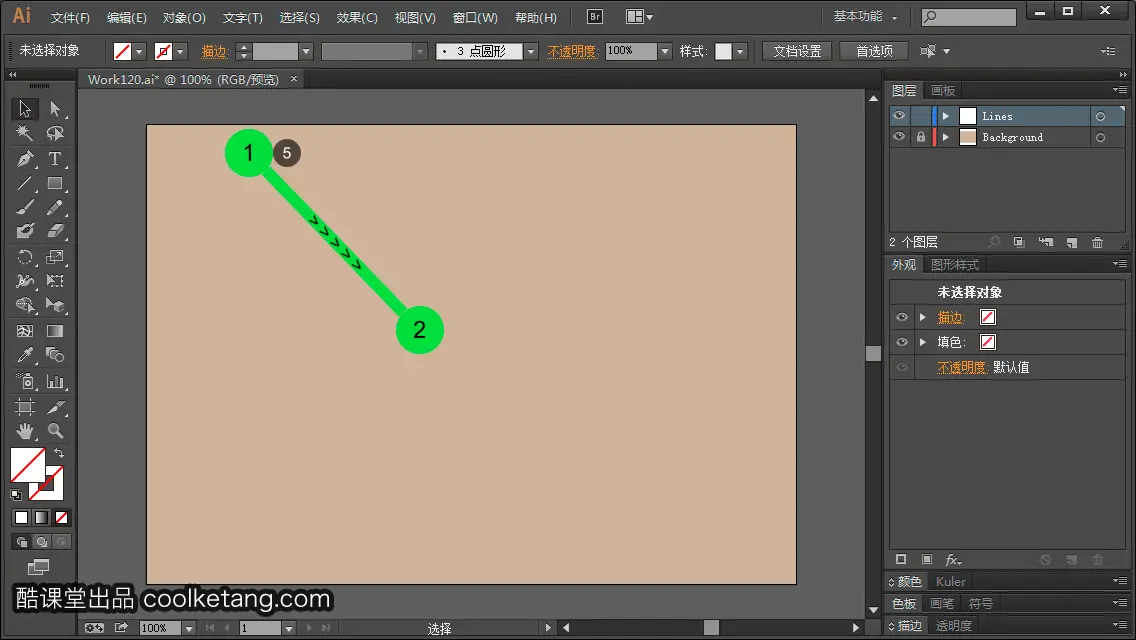
Task: Click the 文档设置 button
Action: (x=797, y=51)
